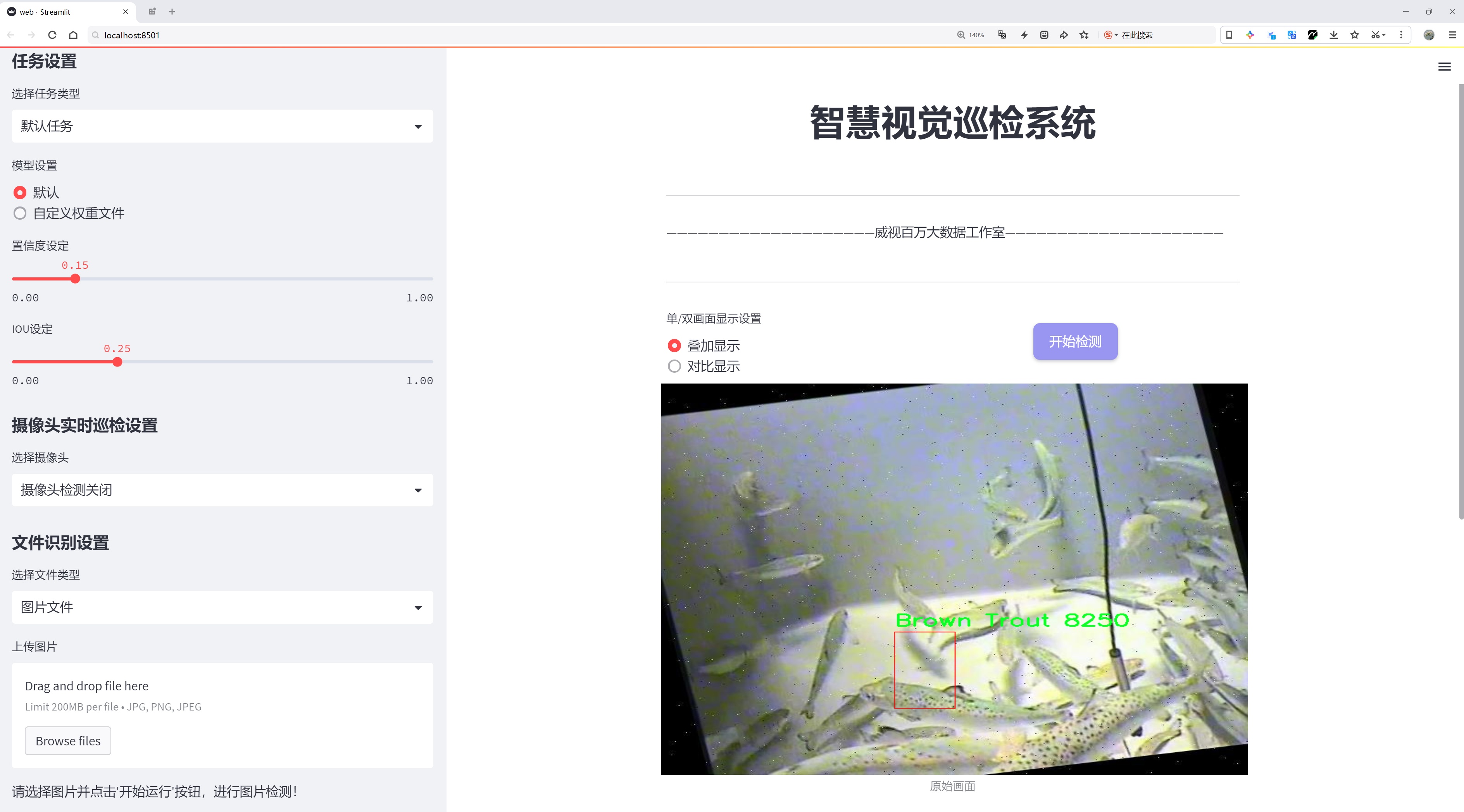Click the share arrow icon
The height and width of the screenshot is (812, 1464).
point(1064,34)
